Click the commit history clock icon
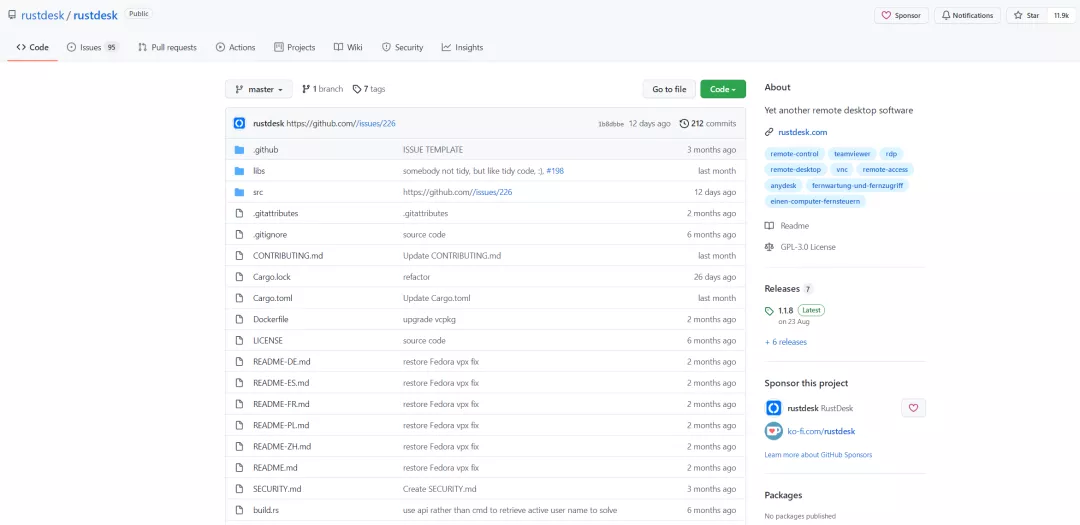Image resolution: width=1080 pixels, height=525 pixels. pos(684,123)
